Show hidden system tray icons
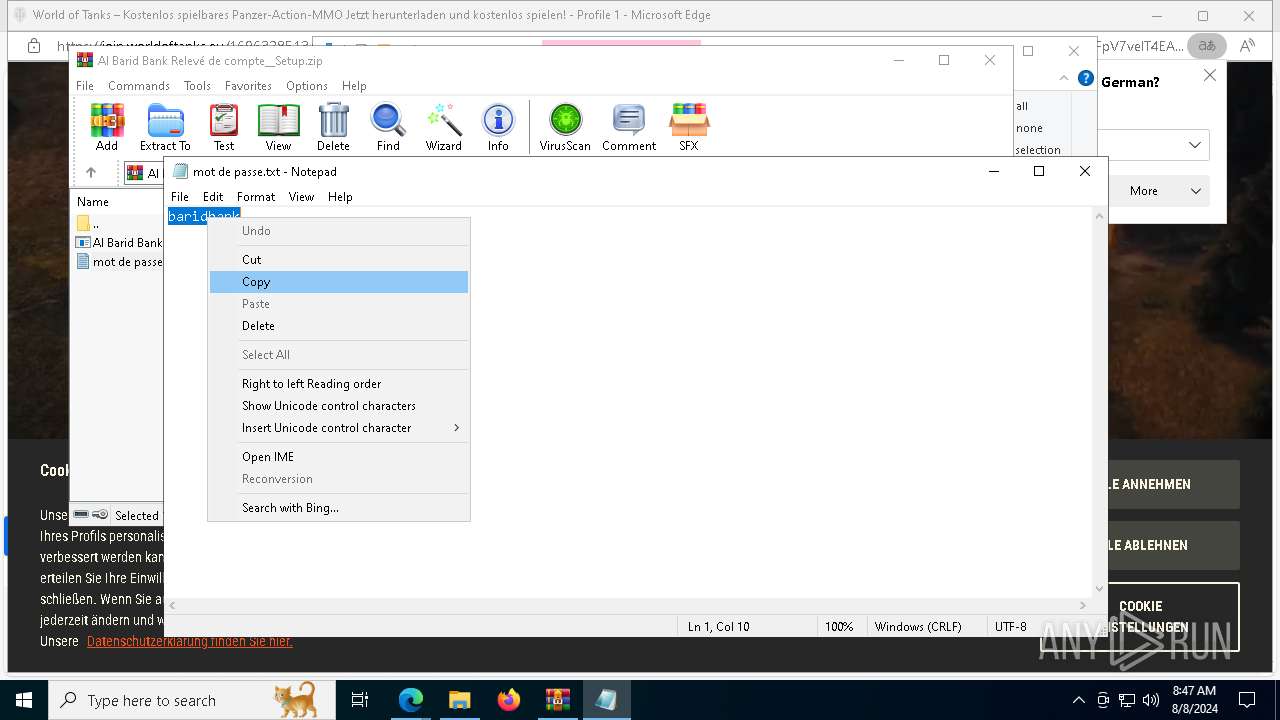Viewport: 1280px width, 720px height. click(x=1078, y=700)
